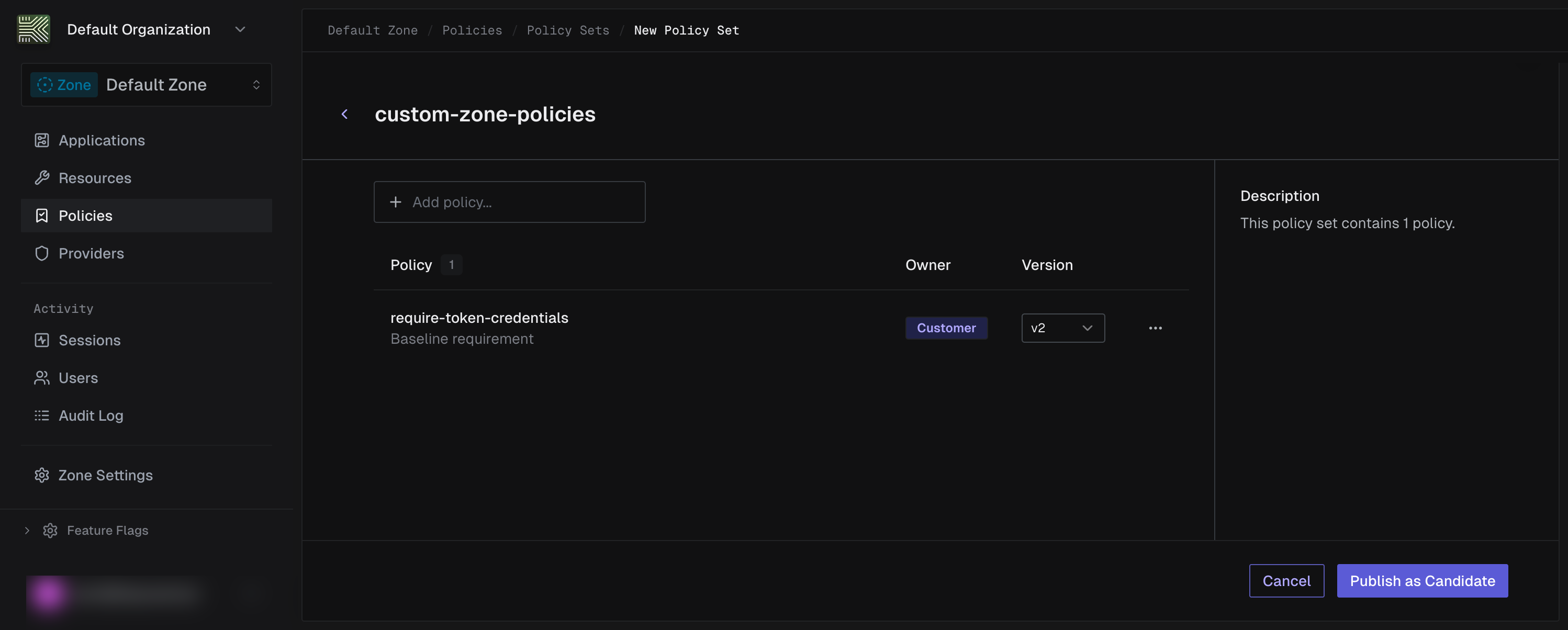Select the Providers shield icon
Viewport: 1568px width, 630px height.
click(41, 253)
